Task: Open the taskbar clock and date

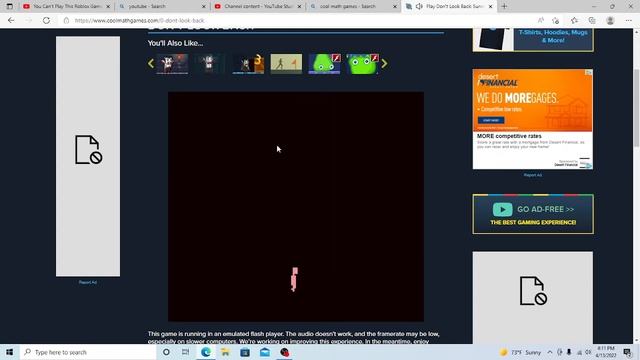Action: tap(606, 352)
